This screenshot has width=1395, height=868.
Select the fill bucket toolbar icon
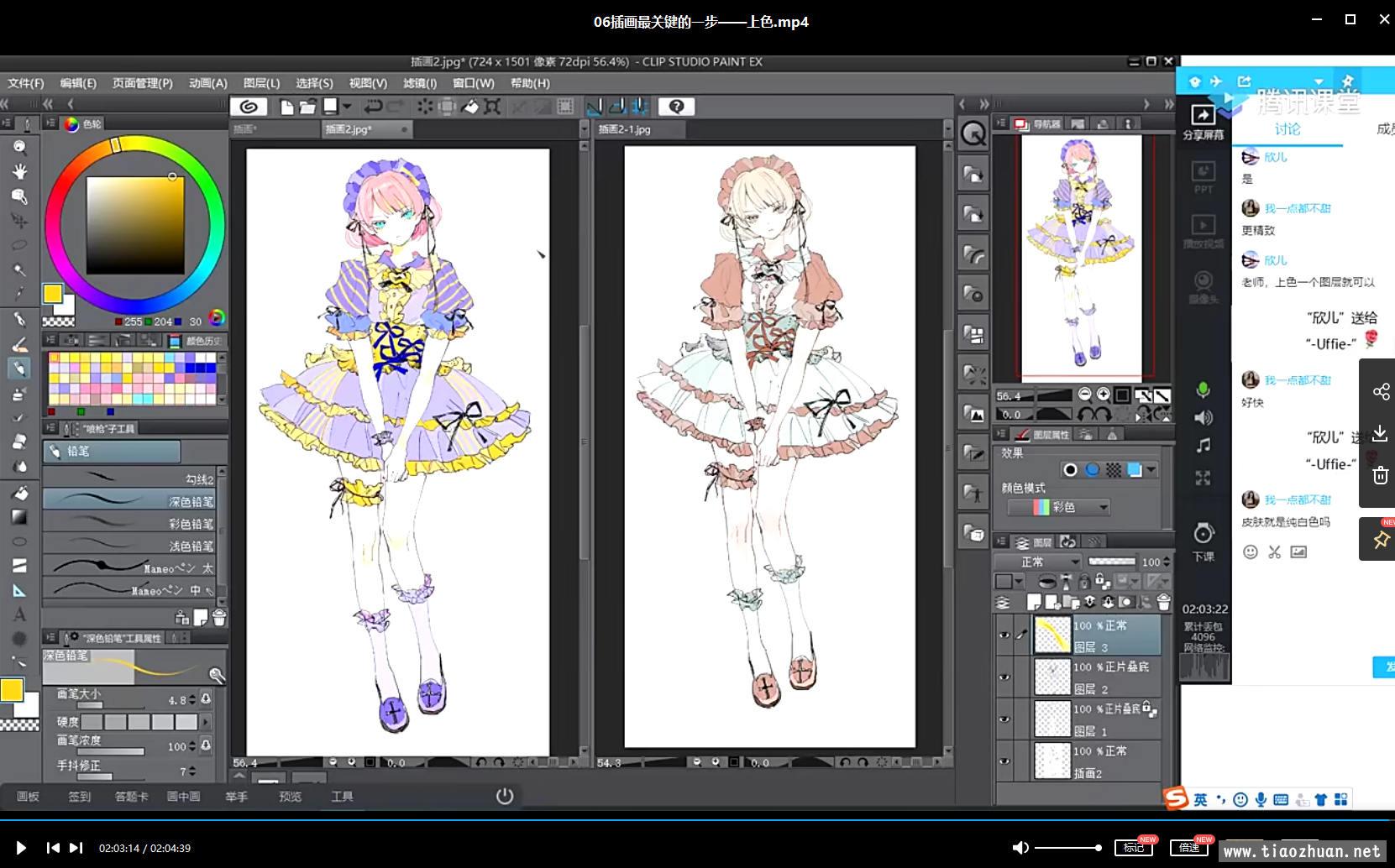click(470, 107)
